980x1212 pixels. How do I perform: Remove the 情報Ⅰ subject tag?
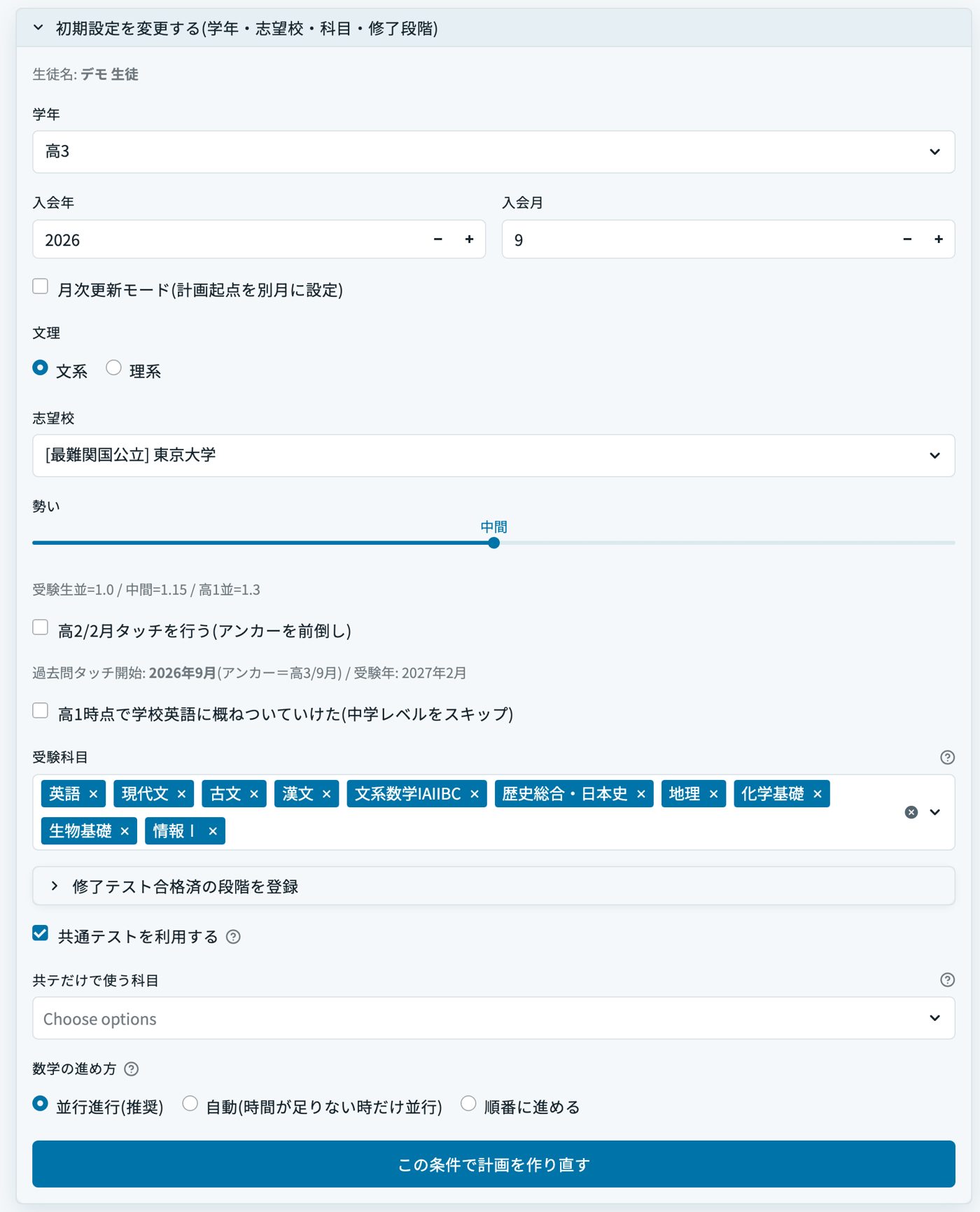point(213,831)
